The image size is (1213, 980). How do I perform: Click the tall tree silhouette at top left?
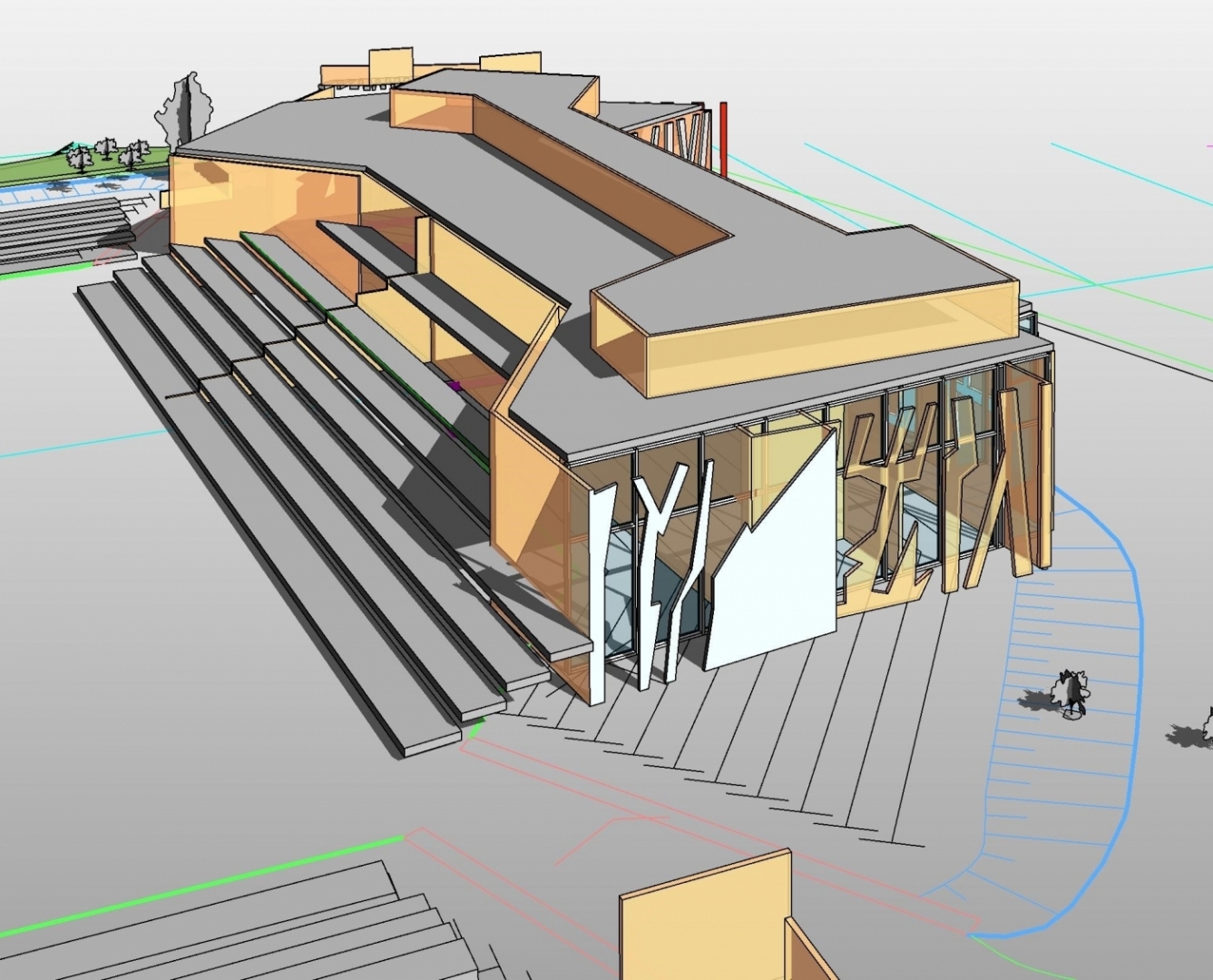(187, 111)
